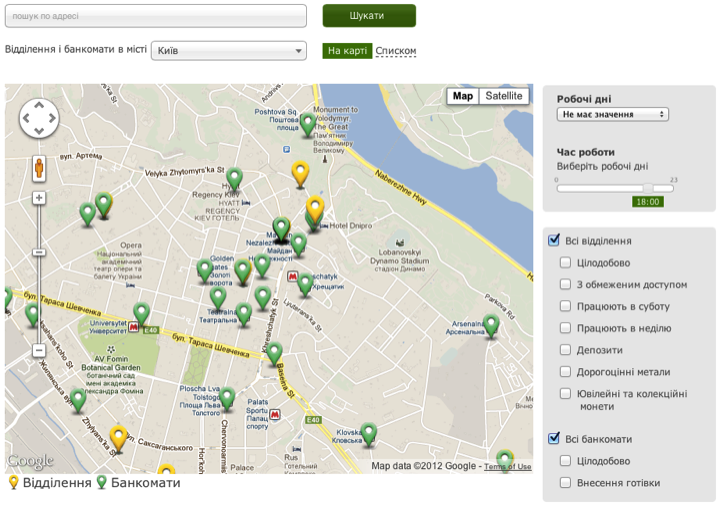Select the 'Map' view type
Viewport: 720px width, 506px height.
pos(462,96)
